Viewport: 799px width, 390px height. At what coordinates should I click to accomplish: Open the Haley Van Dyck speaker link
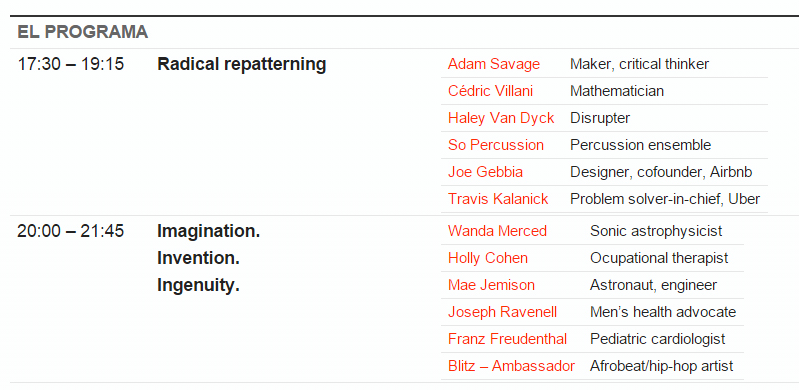click(x=501, y=118)
